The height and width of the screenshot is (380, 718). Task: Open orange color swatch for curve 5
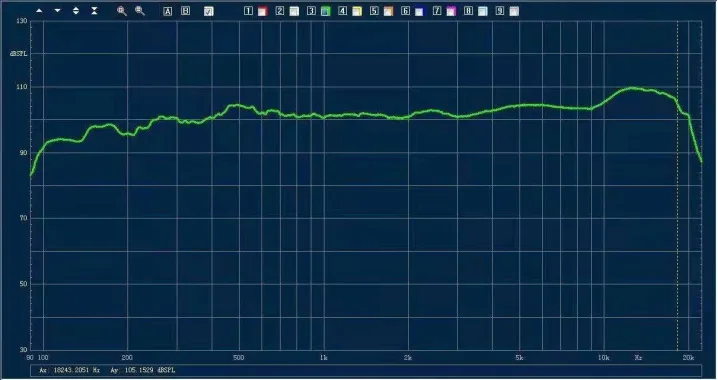click(388, 11)
